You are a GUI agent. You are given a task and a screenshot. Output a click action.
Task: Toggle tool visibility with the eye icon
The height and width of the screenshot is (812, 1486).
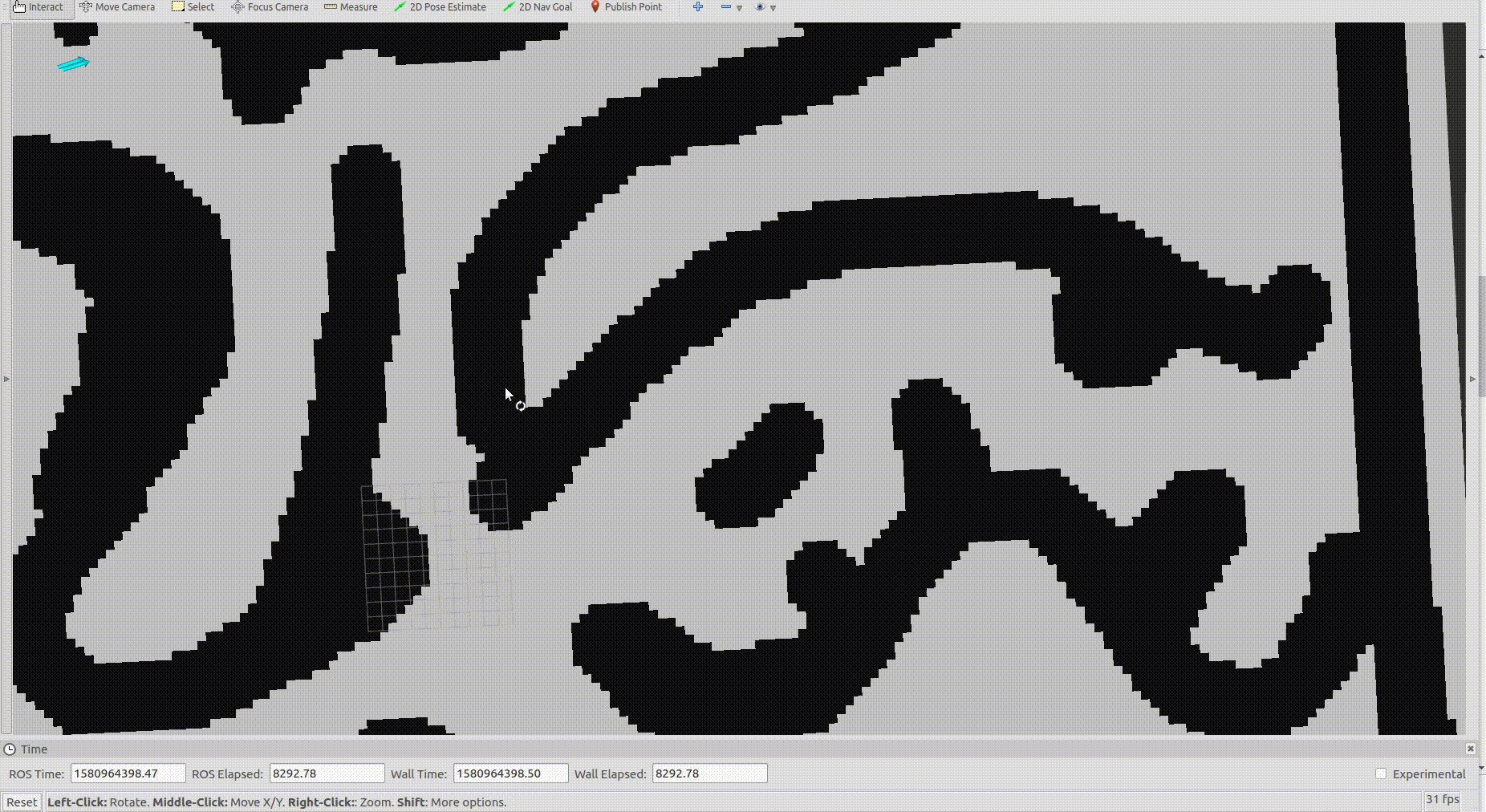[x=760, y=6]
